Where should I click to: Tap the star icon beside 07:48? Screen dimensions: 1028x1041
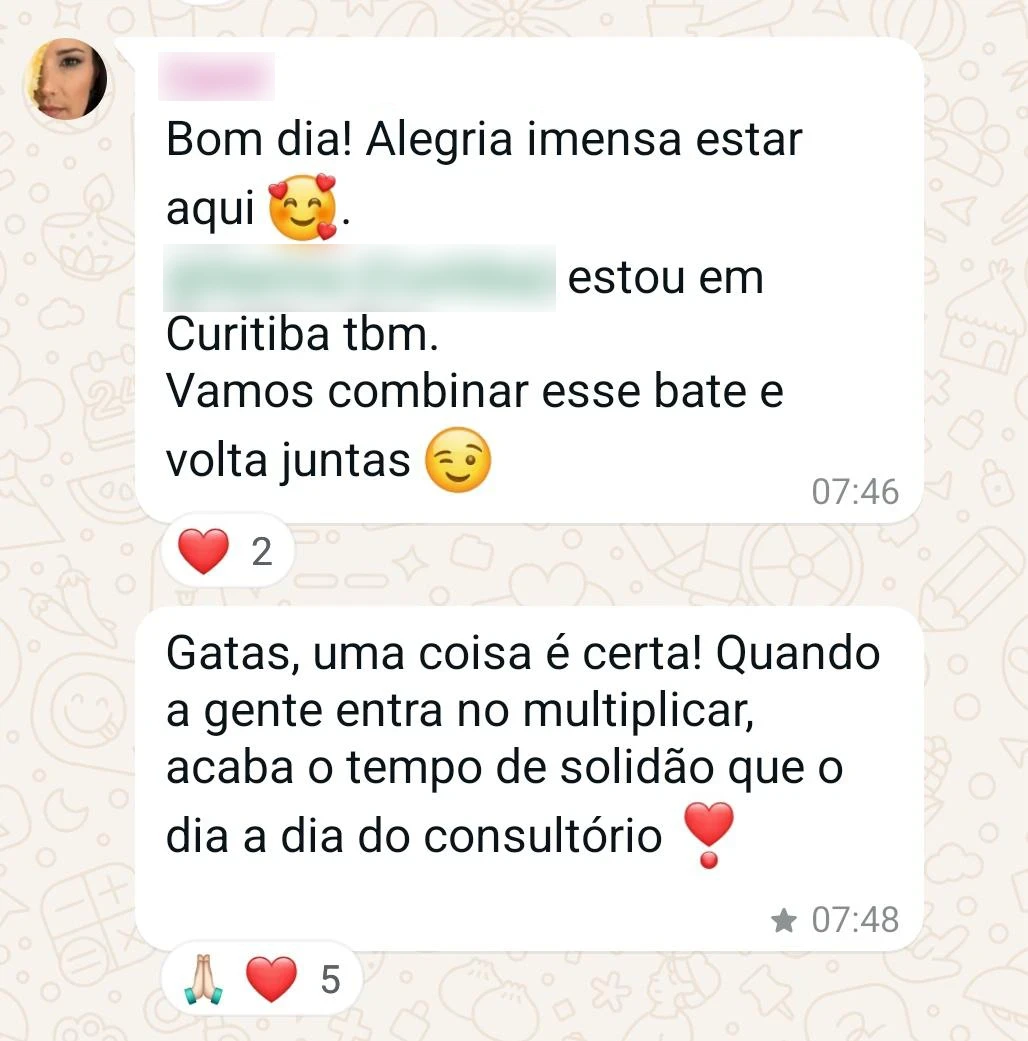click(x=784, y=920)
